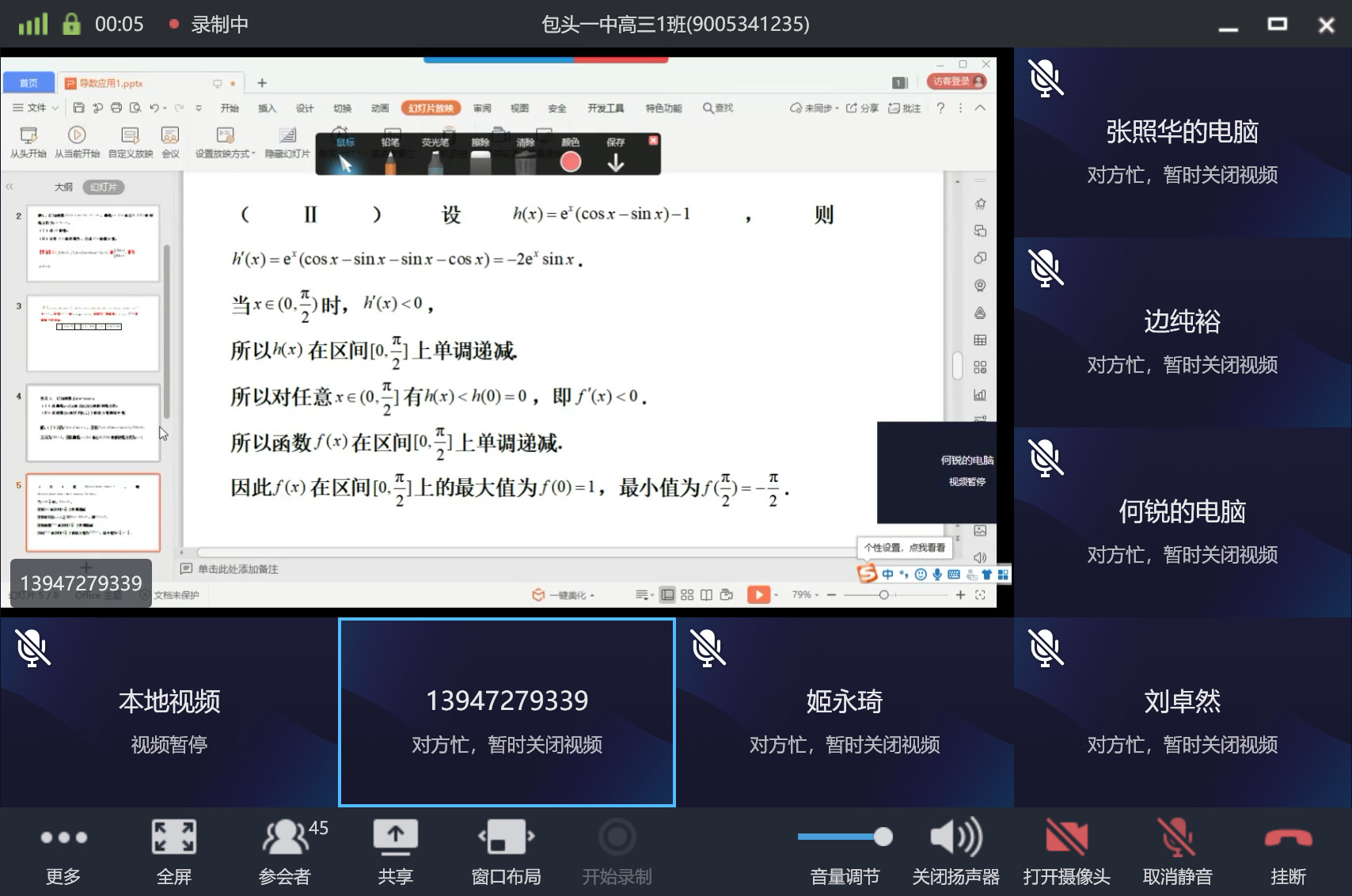Click 隐藏幻灯片 hide slide
This screenshot has width=1352, height=896.
pyautogui.click(x=287, y=142)
